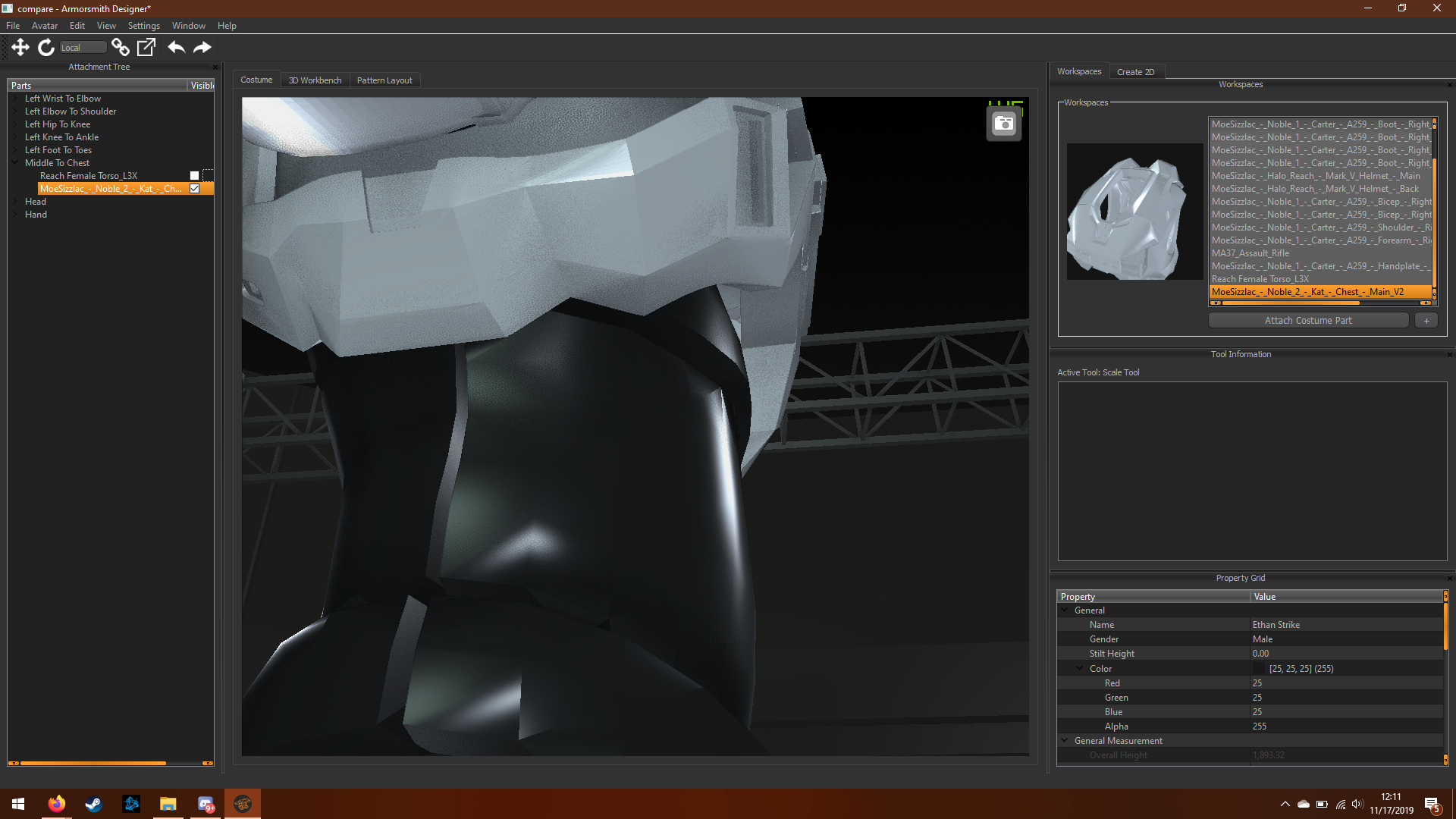Switch to the Costume tab
The image size is (1456, 819).
pos(256,80)
